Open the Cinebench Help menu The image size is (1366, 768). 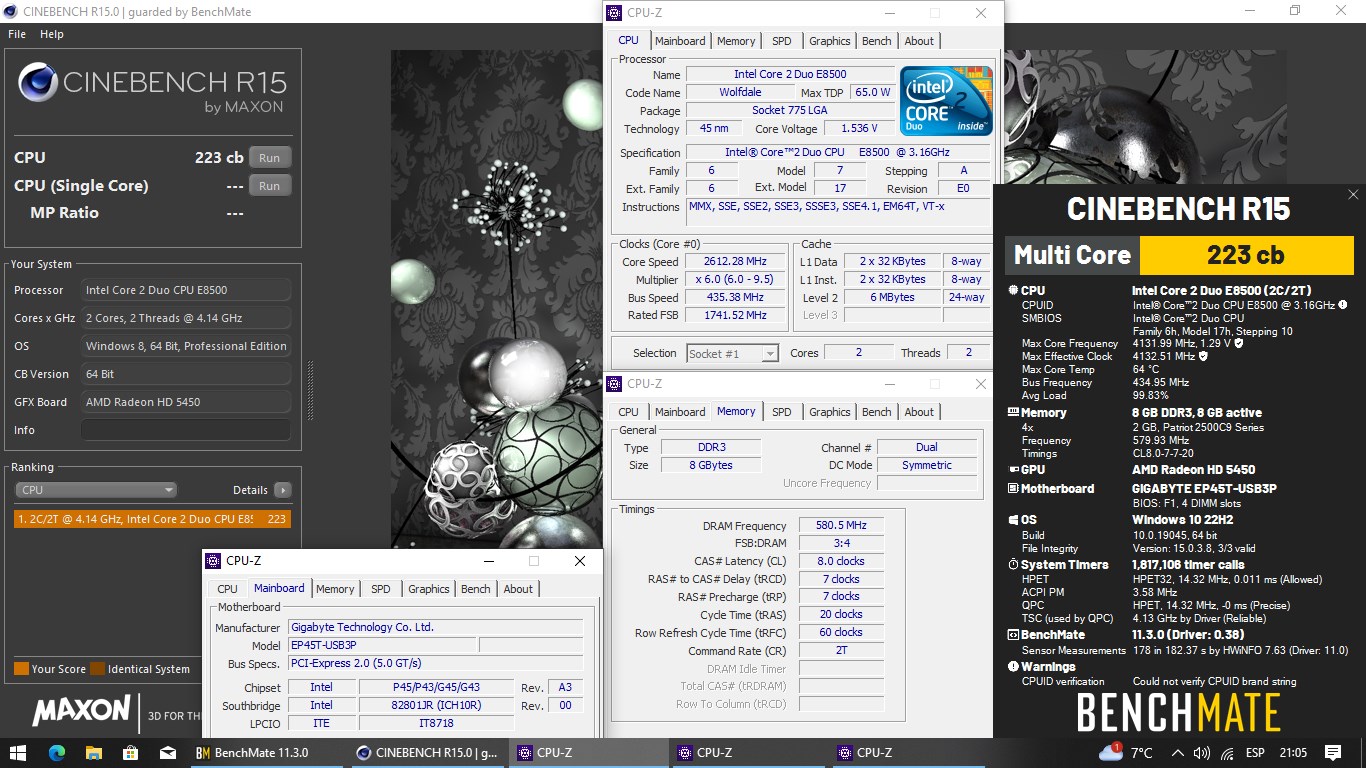click(x=52, y=34)
